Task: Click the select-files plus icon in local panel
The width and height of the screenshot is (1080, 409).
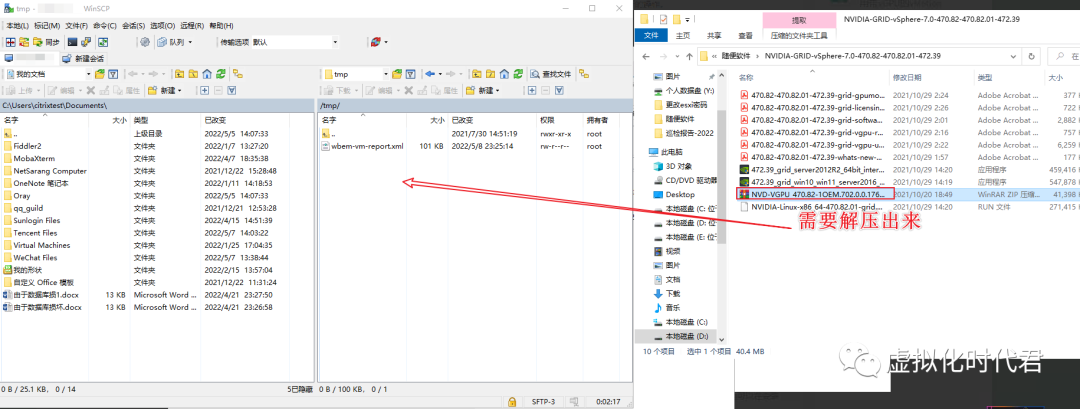Action: pyautogui.click(x=205, y=90)
